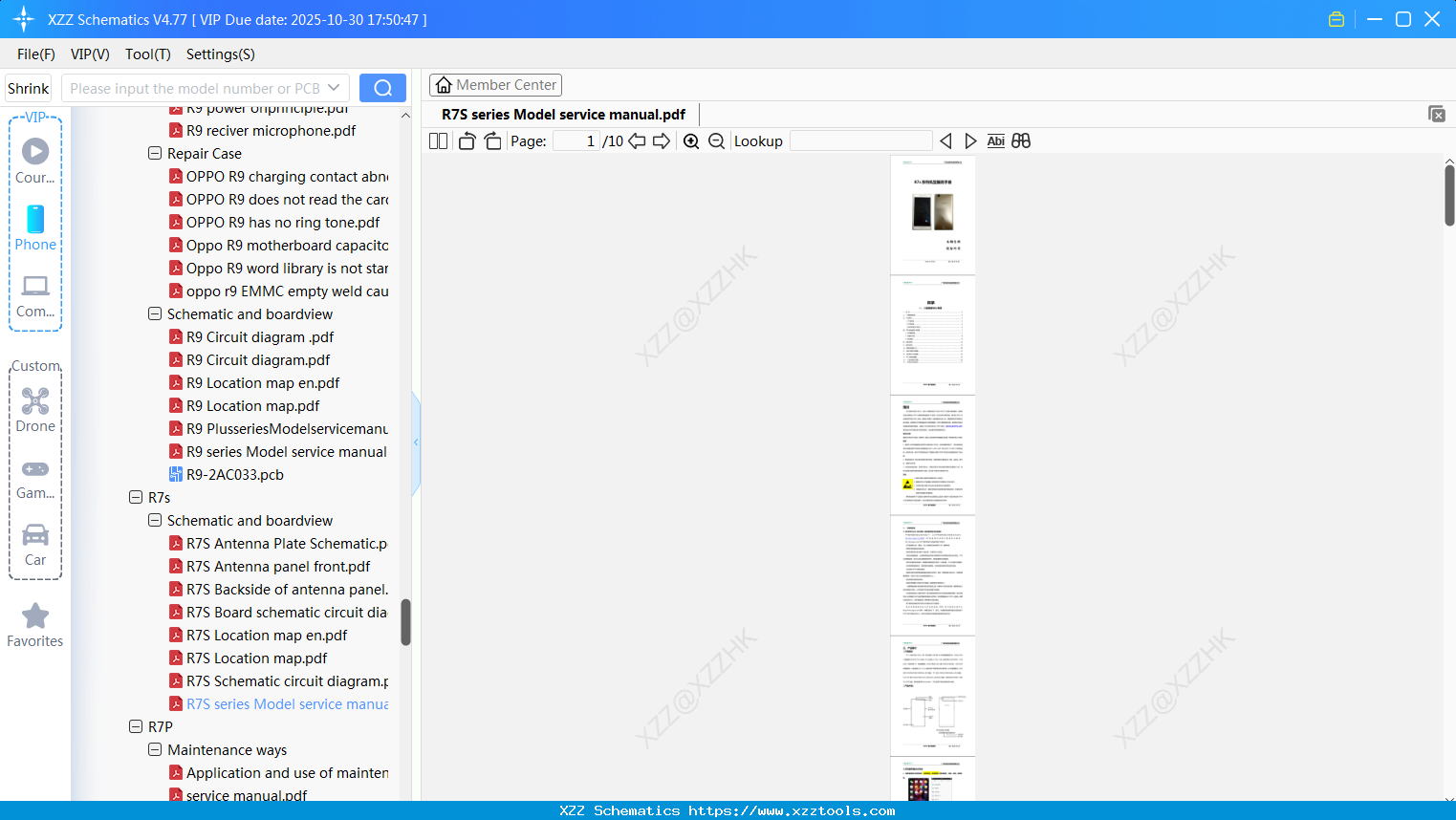This screenshot has width=1456, height=820.
Task: Find next lookup result triangle
Action: (x=970, y=141)
